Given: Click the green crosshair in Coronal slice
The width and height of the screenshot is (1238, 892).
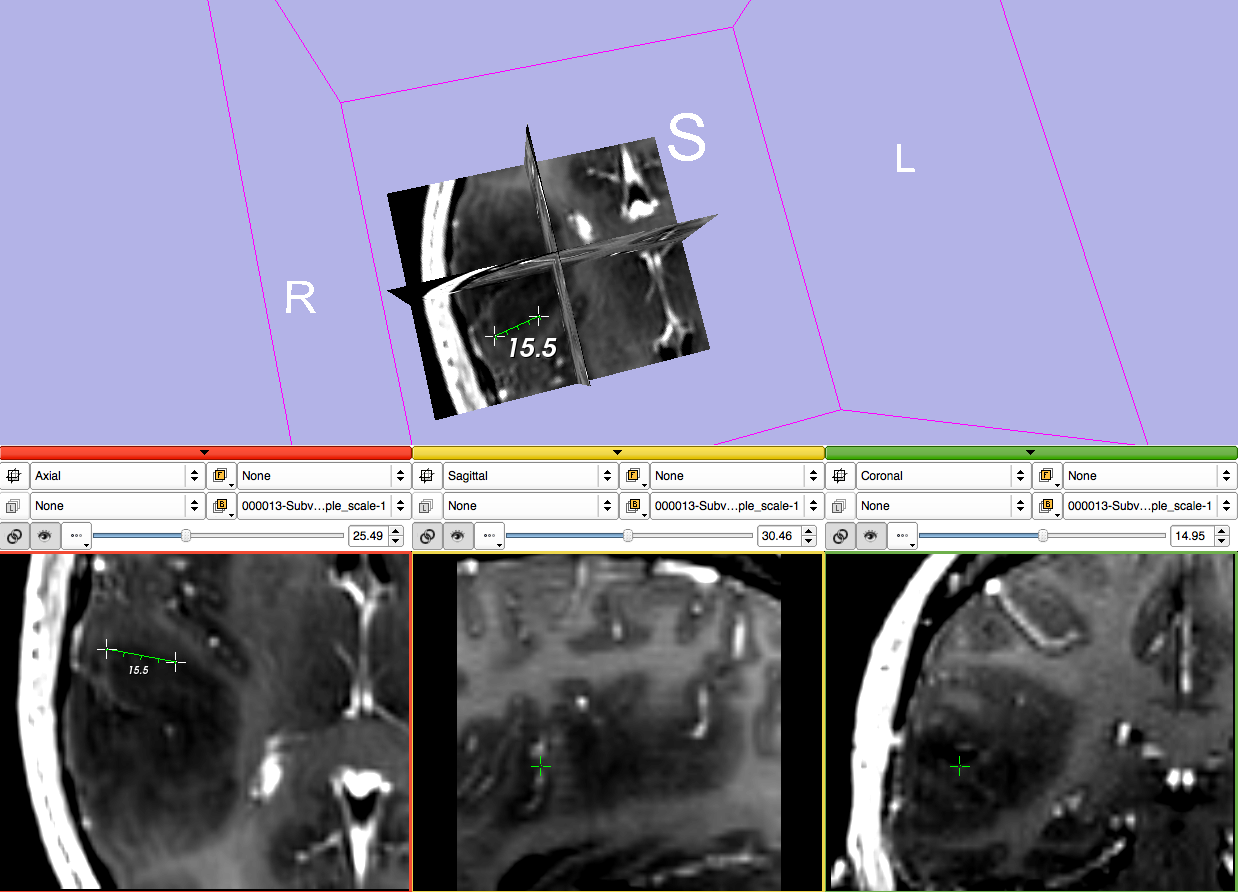Looking at the screenshot, I should click(960, 766).
